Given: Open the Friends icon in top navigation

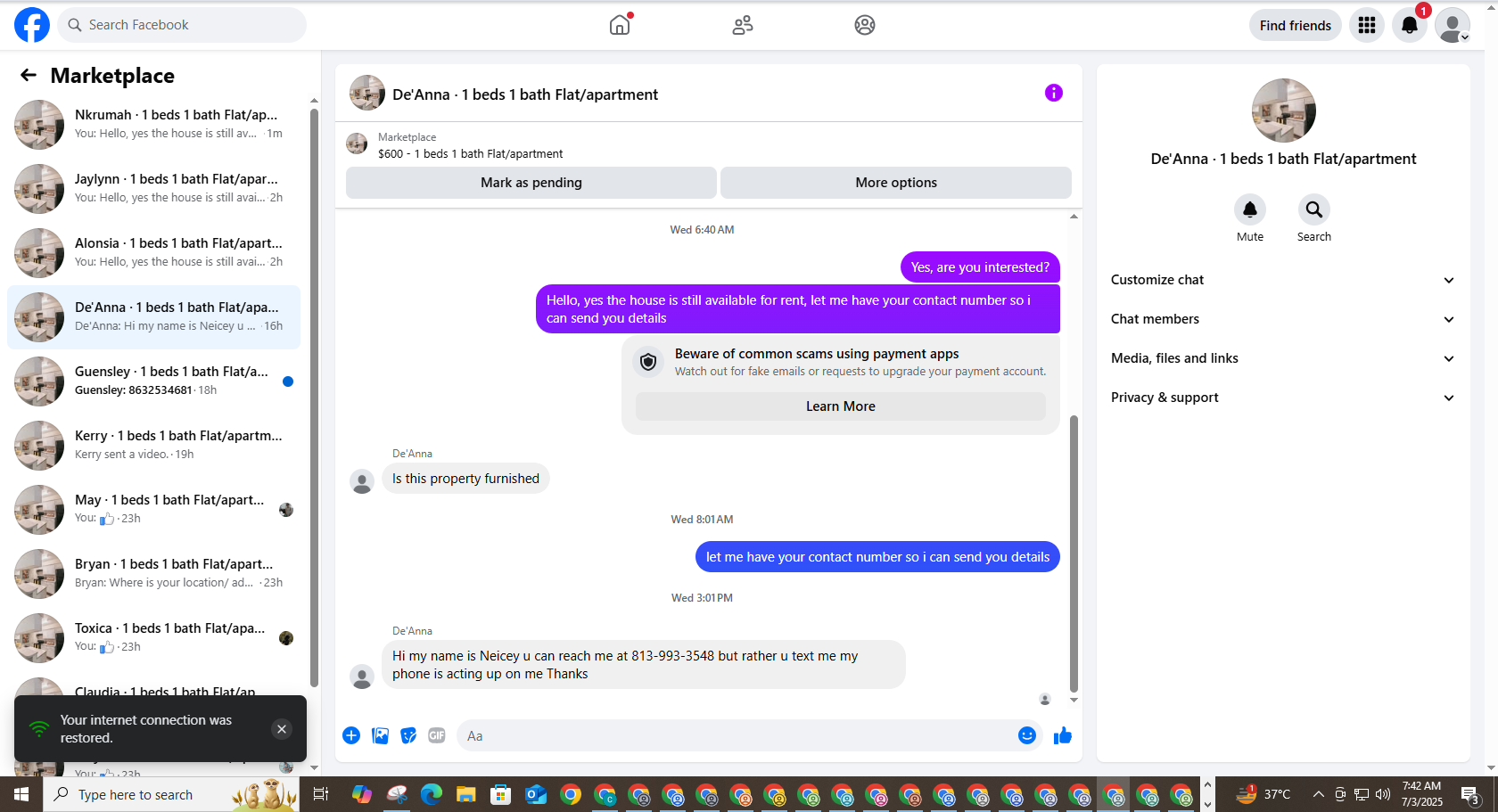Looking at the screenshot, I should 743,25.
